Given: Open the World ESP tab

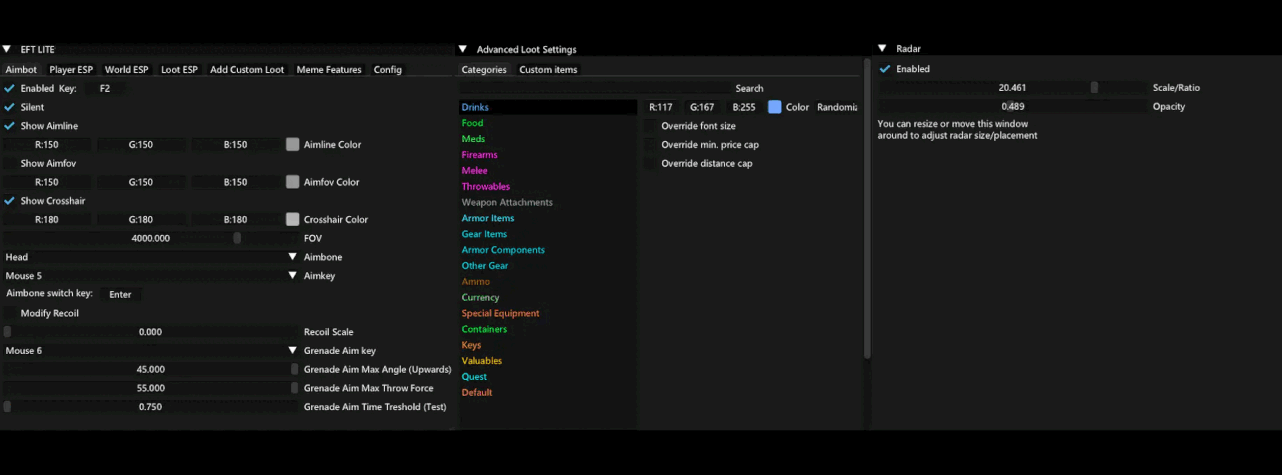Looking at the screenshot, I should [126, 70].
